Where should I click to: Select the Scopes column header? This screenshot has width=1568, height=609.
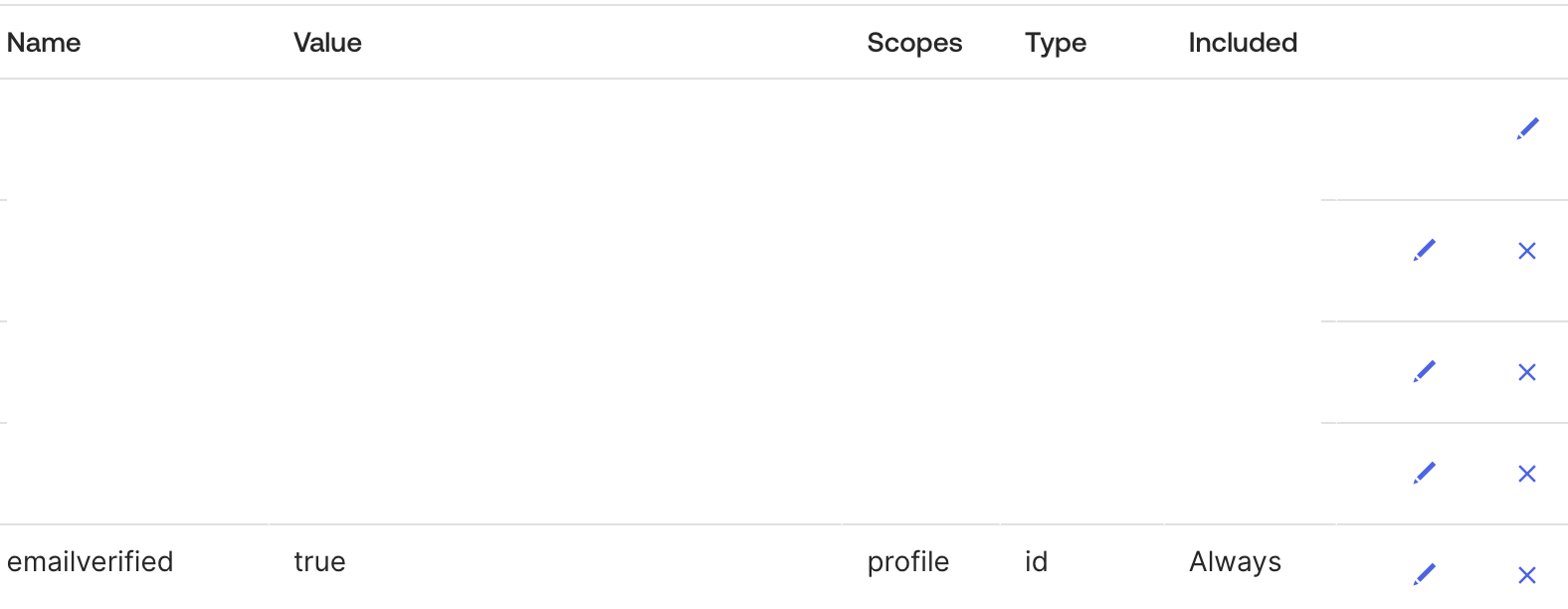914,43
